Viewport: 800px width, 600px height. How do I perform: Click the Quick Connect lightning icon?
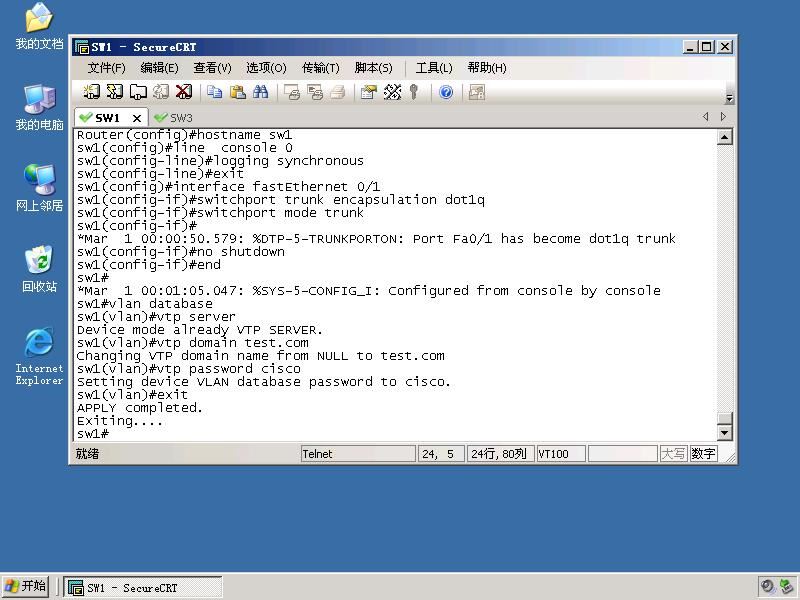[x=115, y=92]
